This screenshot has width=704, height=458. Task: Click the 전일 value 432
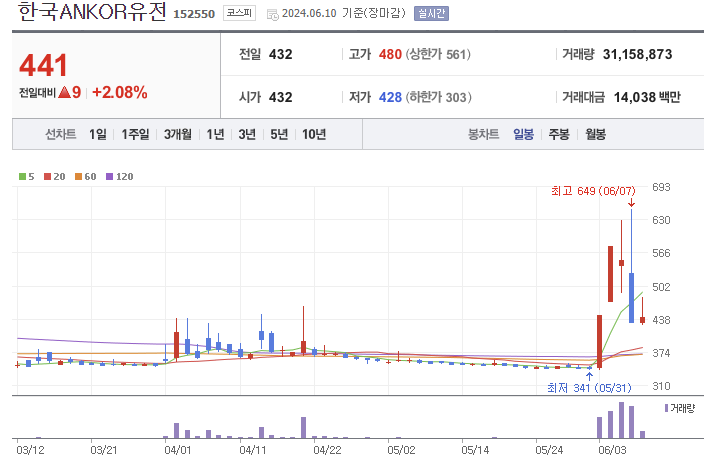tap(281, 54)
